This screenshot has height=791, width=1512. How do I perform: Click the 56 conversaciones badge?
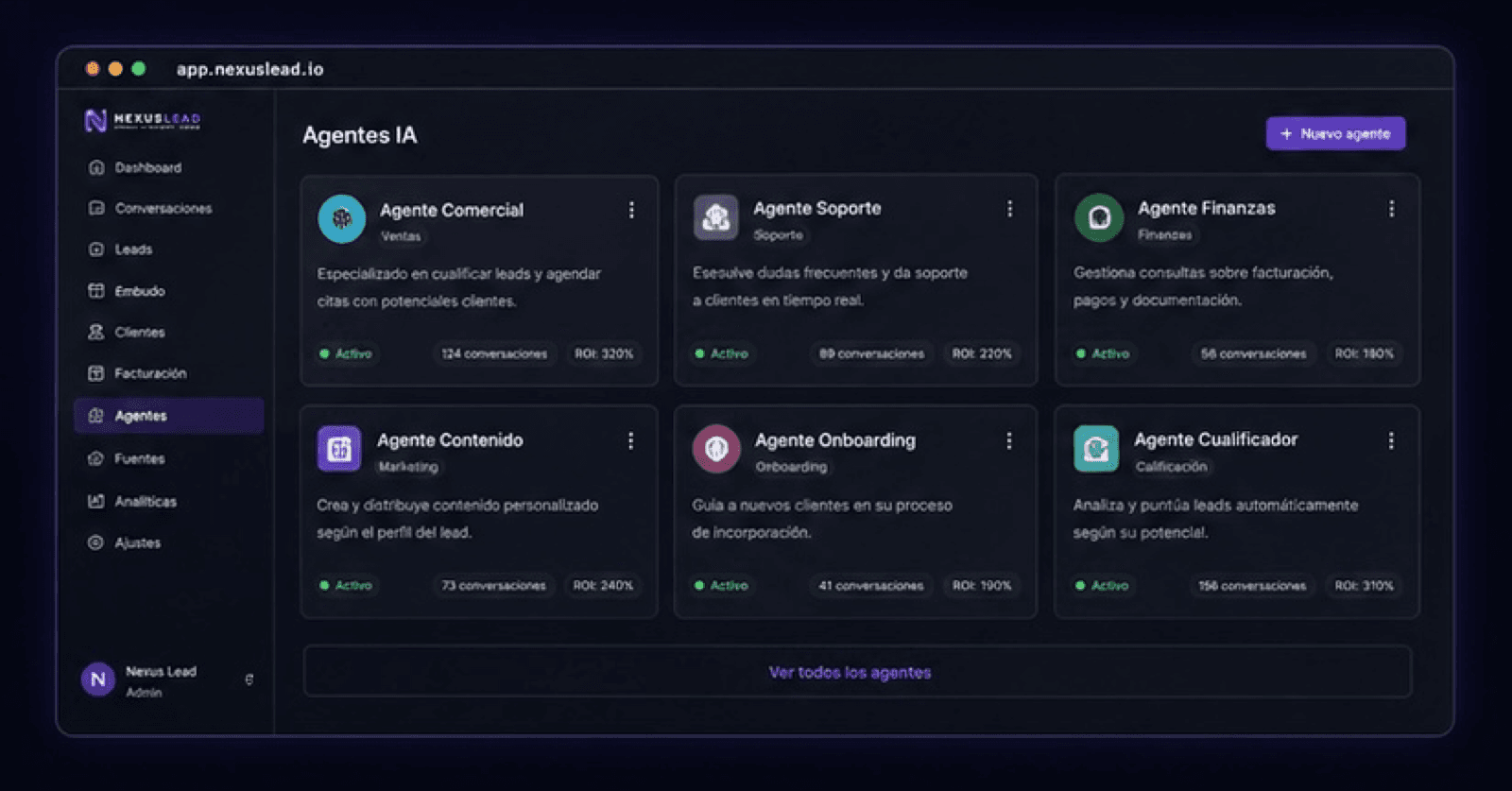coord(1253,353)
